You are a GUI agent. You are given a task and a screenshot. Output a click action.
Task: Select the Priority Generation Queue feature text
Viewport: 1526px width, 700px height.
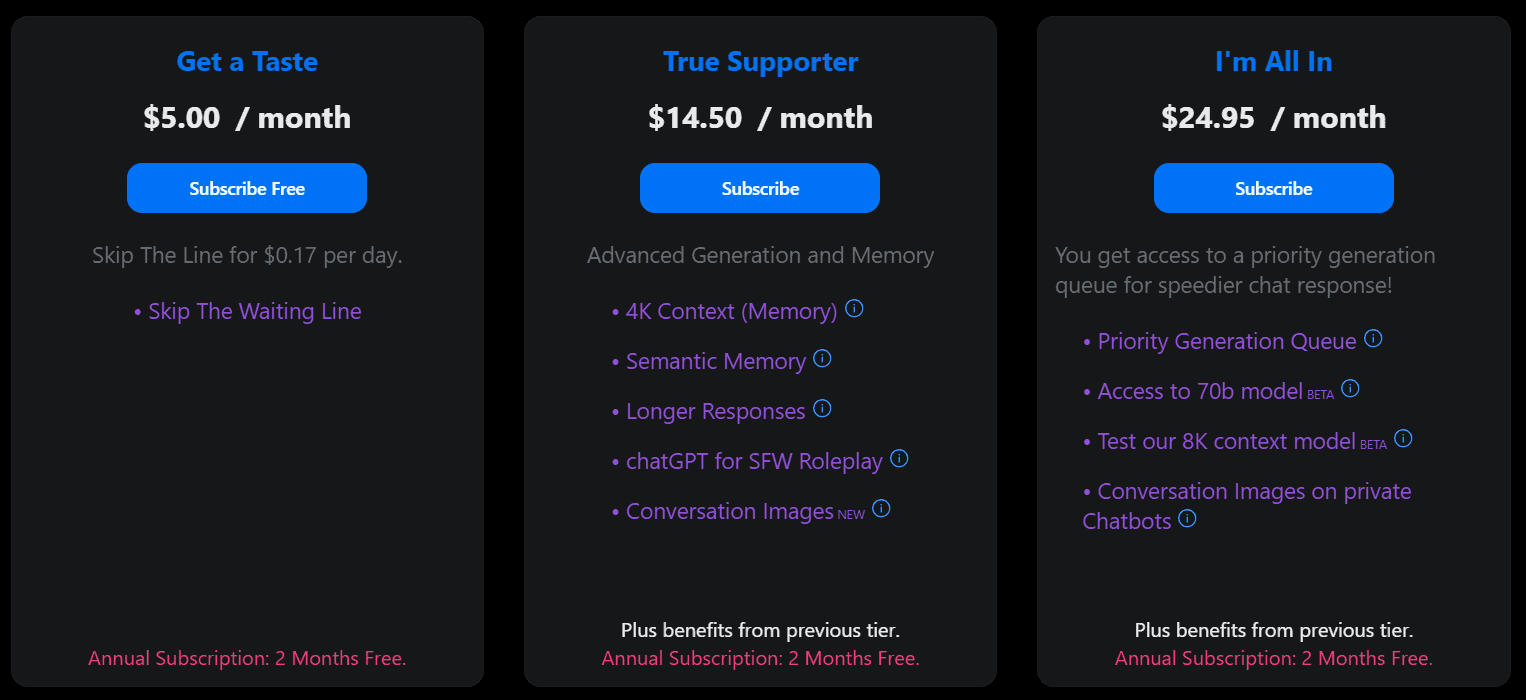click(1226, 342)
